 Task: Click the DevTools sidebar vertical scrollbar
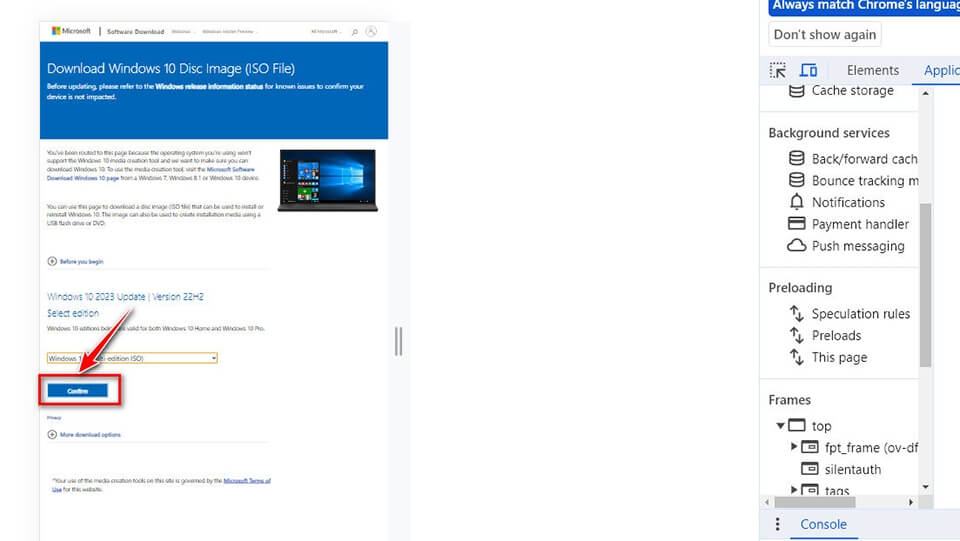(x=925, y=290)
